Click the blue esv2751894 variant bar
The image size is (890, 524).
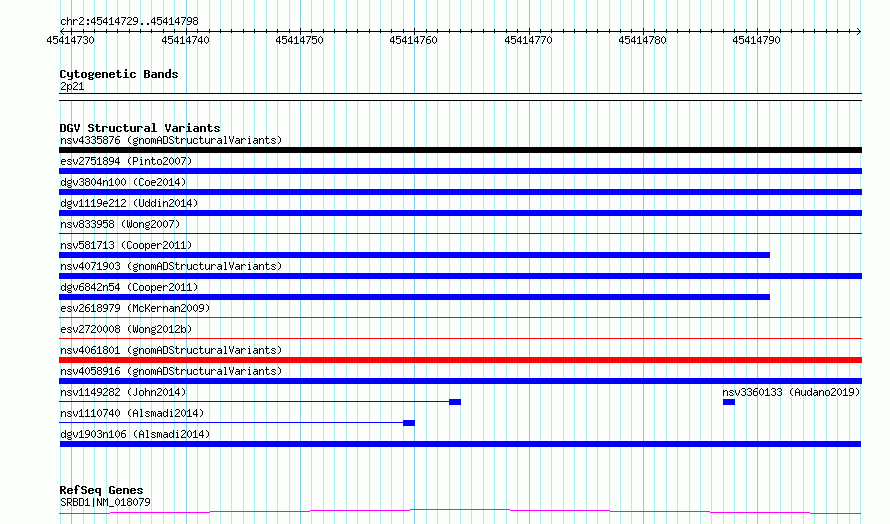tap(460, 171)
